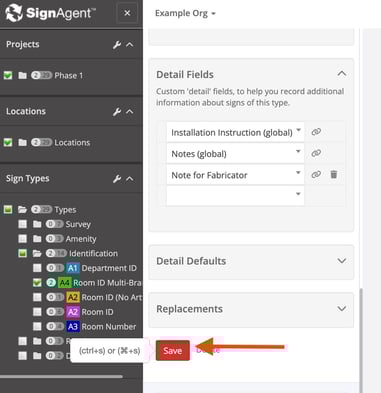
Task: Click the dark blue A3 badge
Action: tap(73, 327)
